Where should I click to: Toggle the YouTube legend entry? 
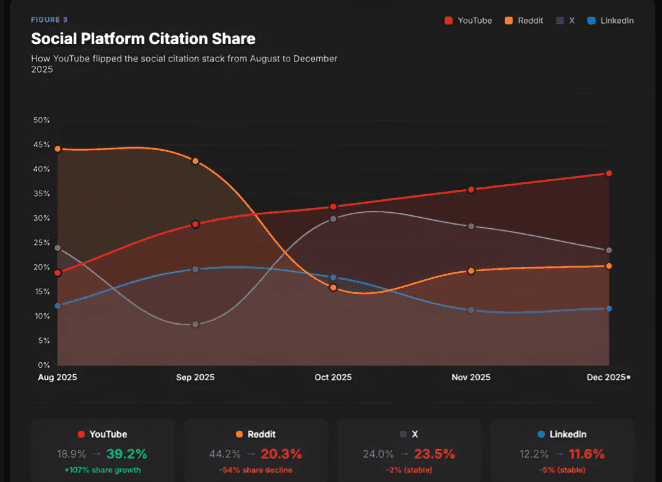click(468, 21)
